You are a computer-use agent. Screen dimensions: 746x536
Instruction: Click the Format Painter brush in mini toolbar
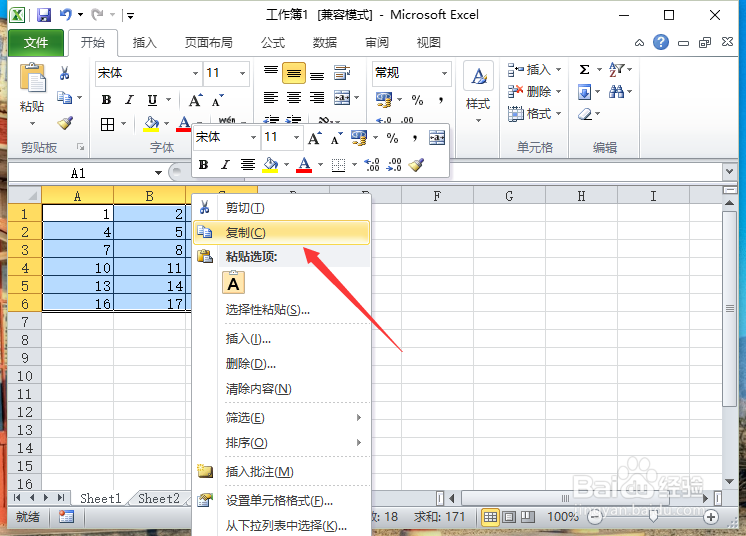click(416, 165)
